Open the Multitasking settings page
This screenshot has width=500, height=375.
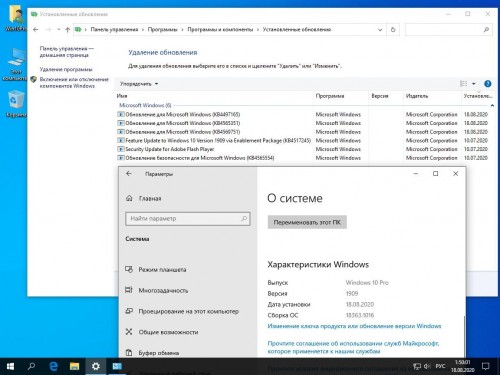pos(157,290)
